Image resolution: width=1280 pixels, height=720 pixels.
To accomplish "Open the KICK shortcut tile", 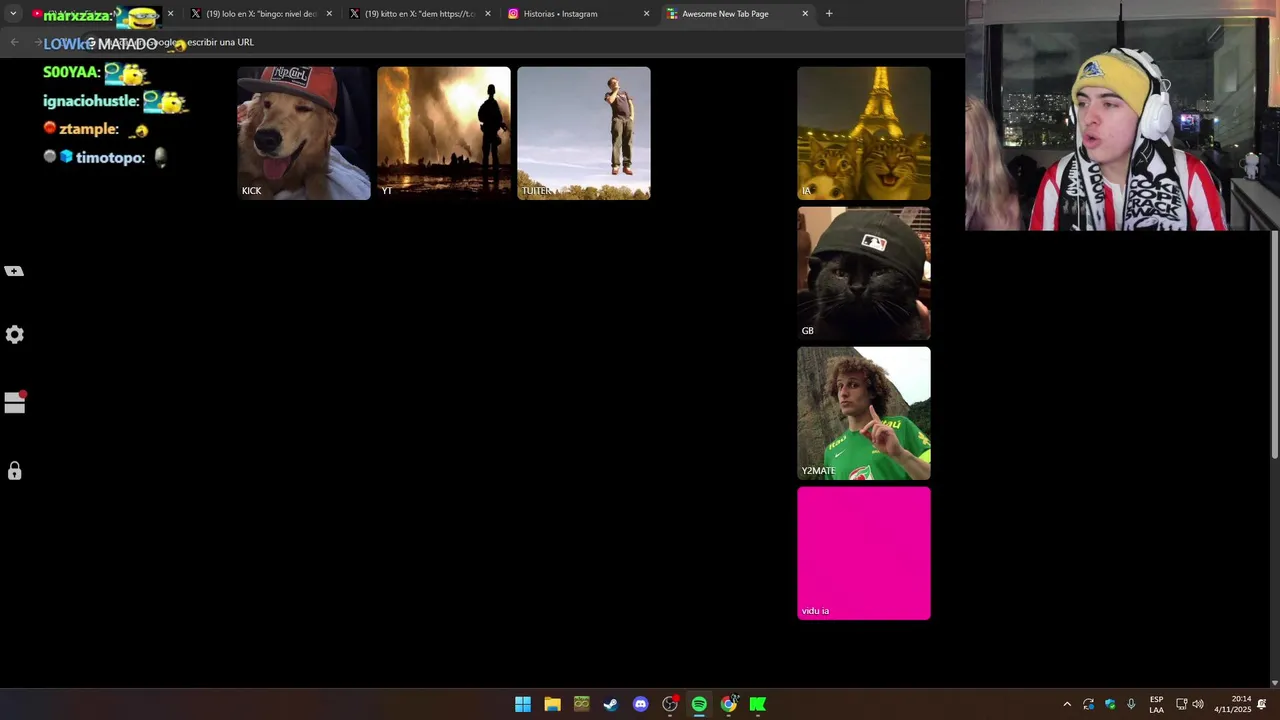I will [304, 133].
